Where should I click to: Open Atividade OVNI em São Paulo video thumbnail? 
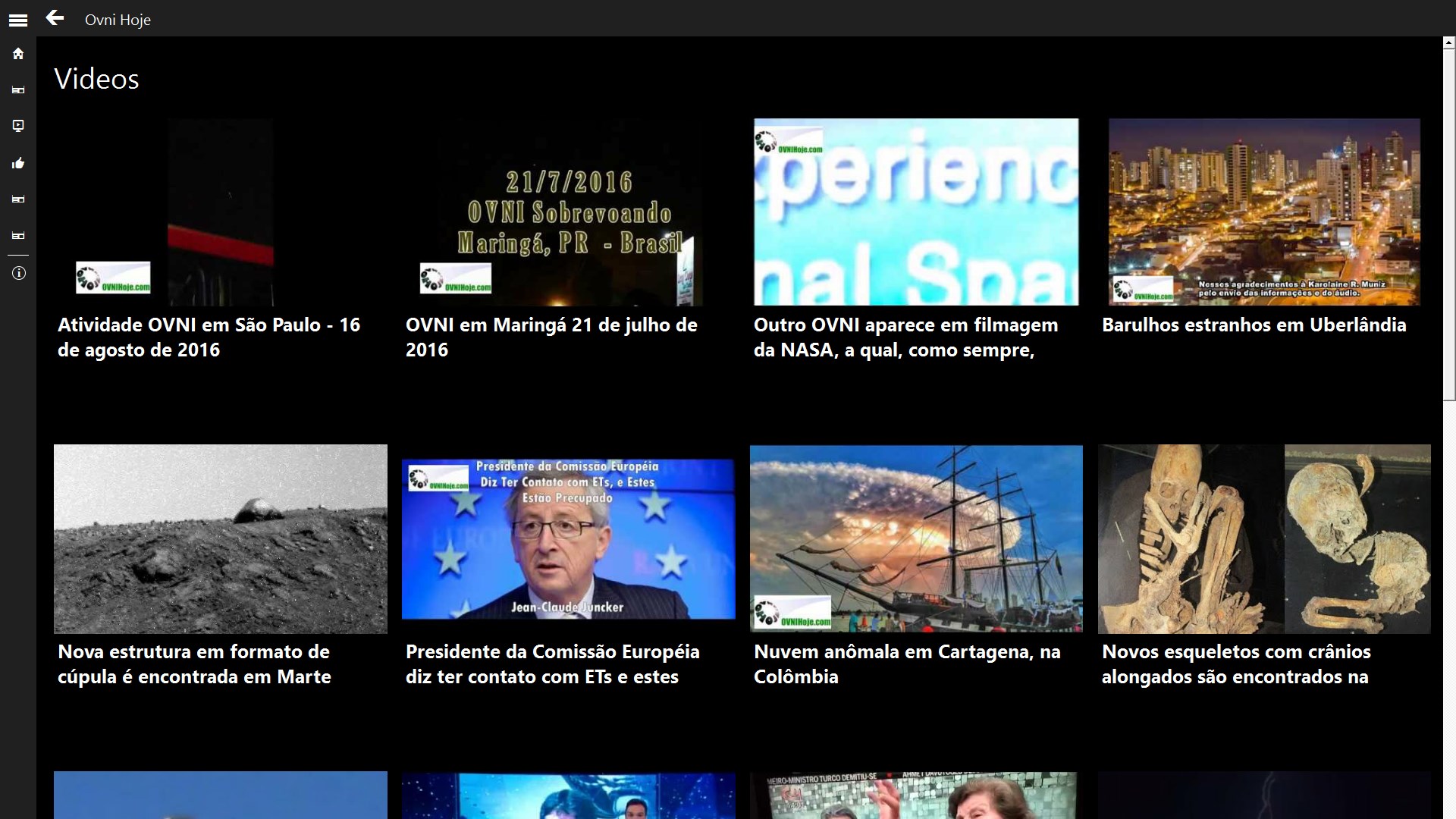(x=220, y=212)
